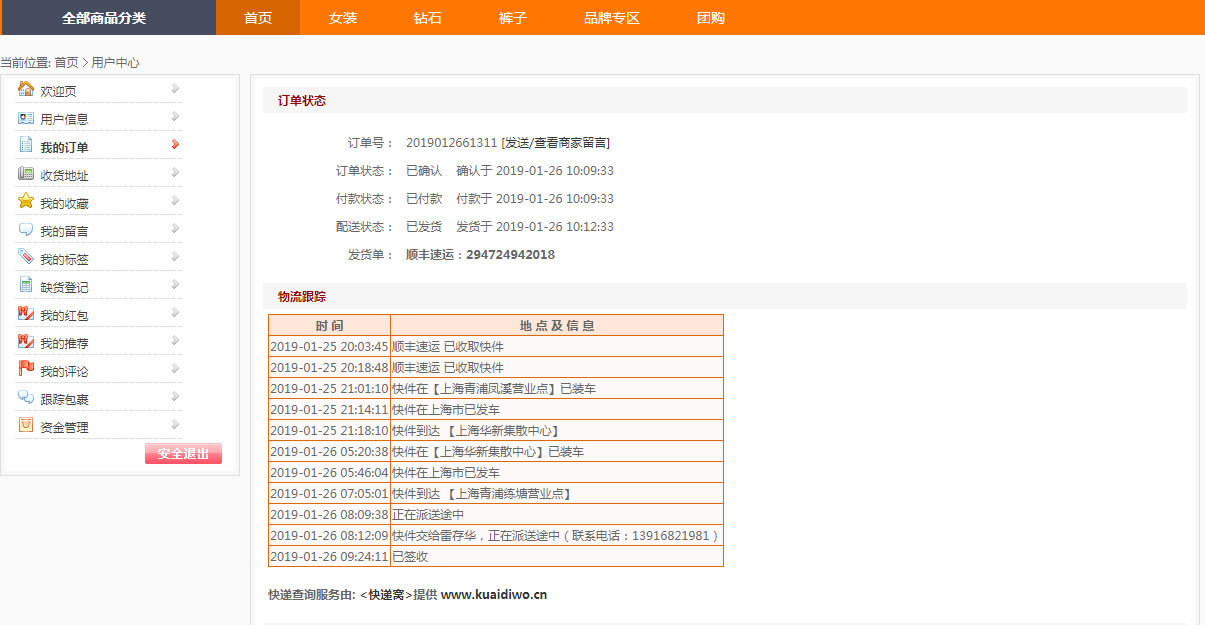
Task: Open 跟踪包裹 sidebar entry
Action: click(64, 399)
